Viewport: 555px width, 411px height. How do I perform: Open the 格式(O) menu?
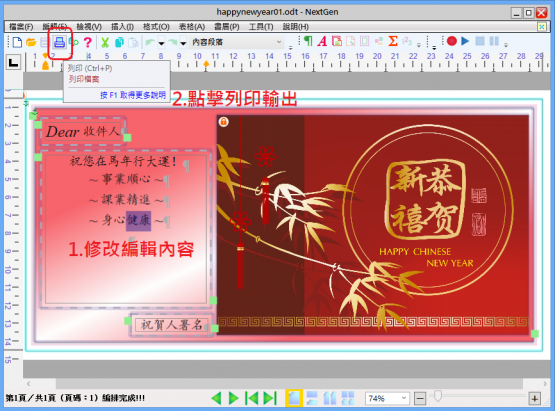click(x=156, y=27)
